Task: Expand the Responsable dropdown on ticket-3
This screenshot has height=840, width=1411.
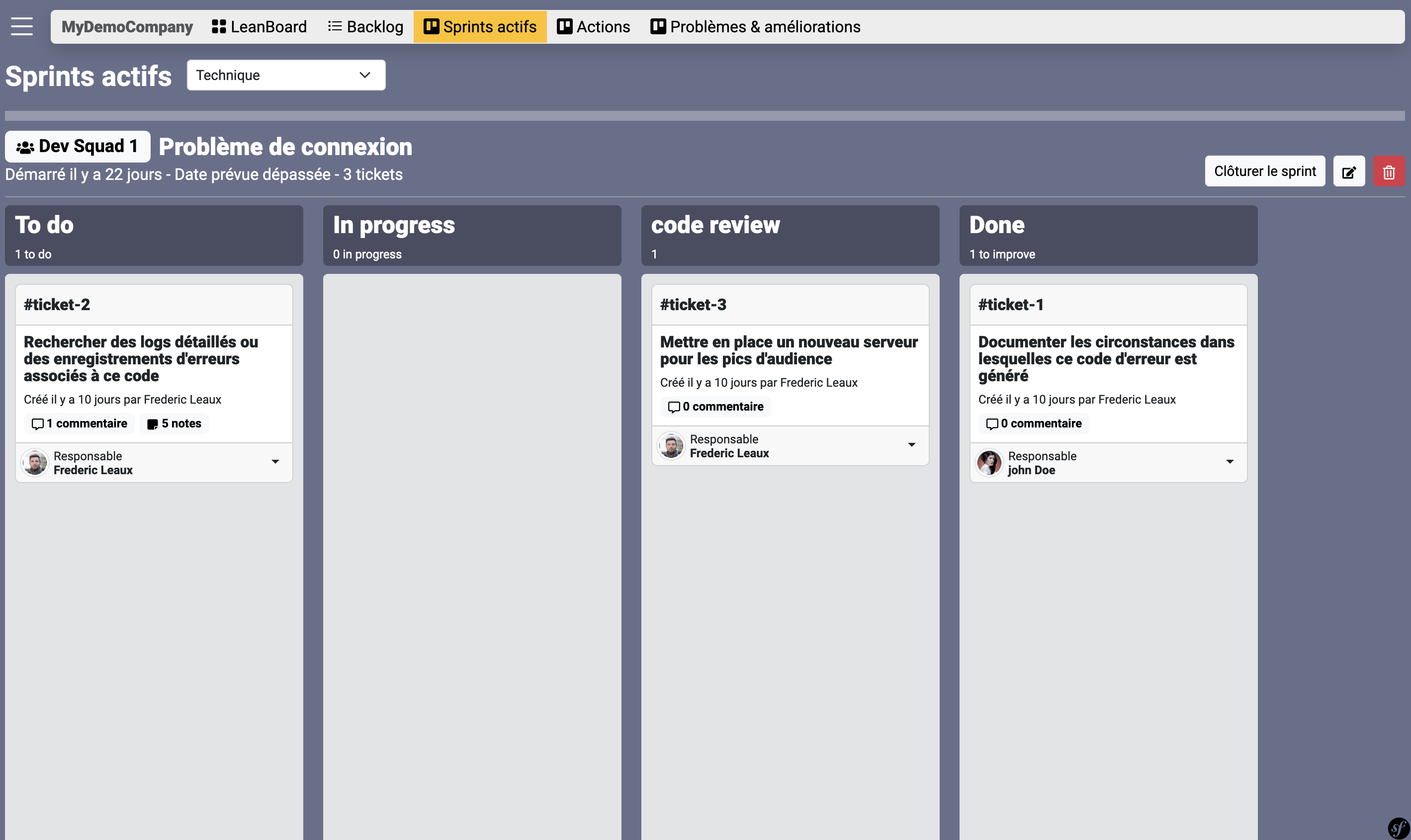Action: pyautogui.click(x=912, y=445)
